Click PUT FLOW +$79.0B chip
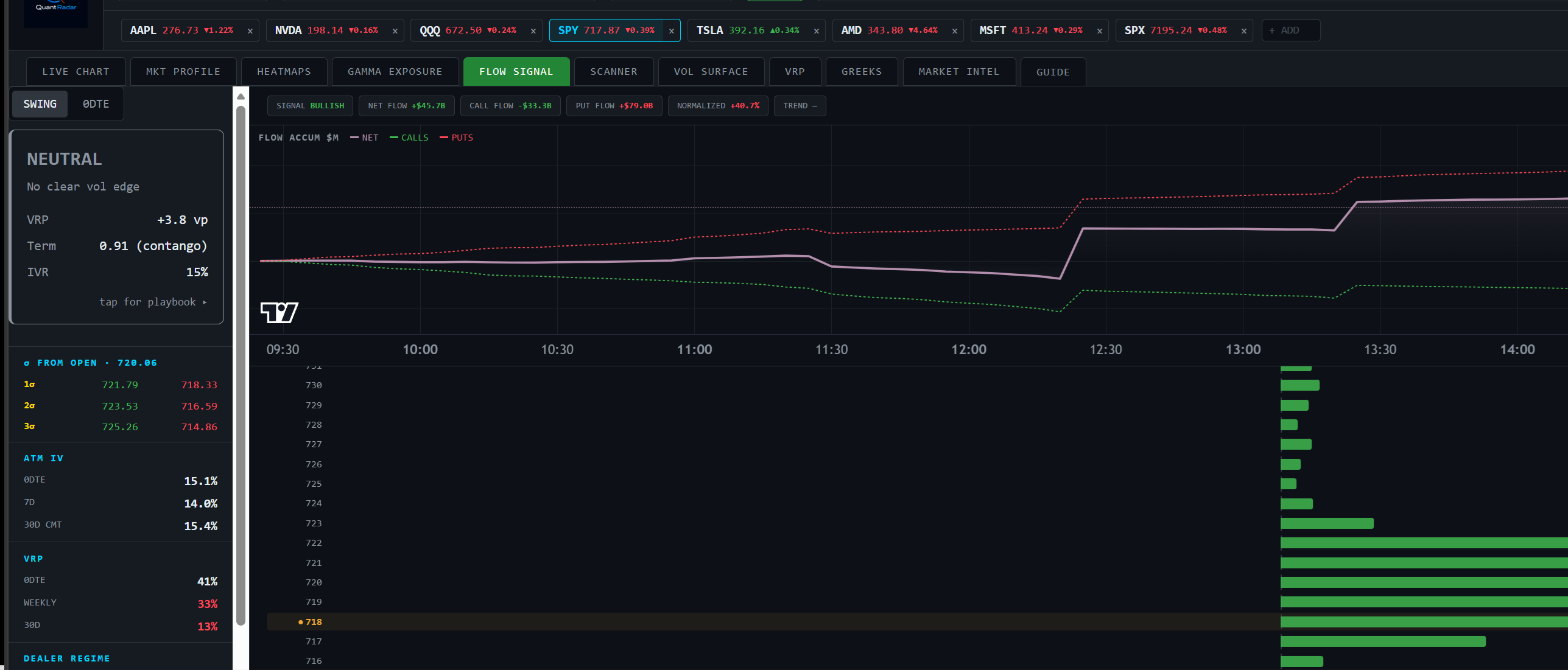 614,106
